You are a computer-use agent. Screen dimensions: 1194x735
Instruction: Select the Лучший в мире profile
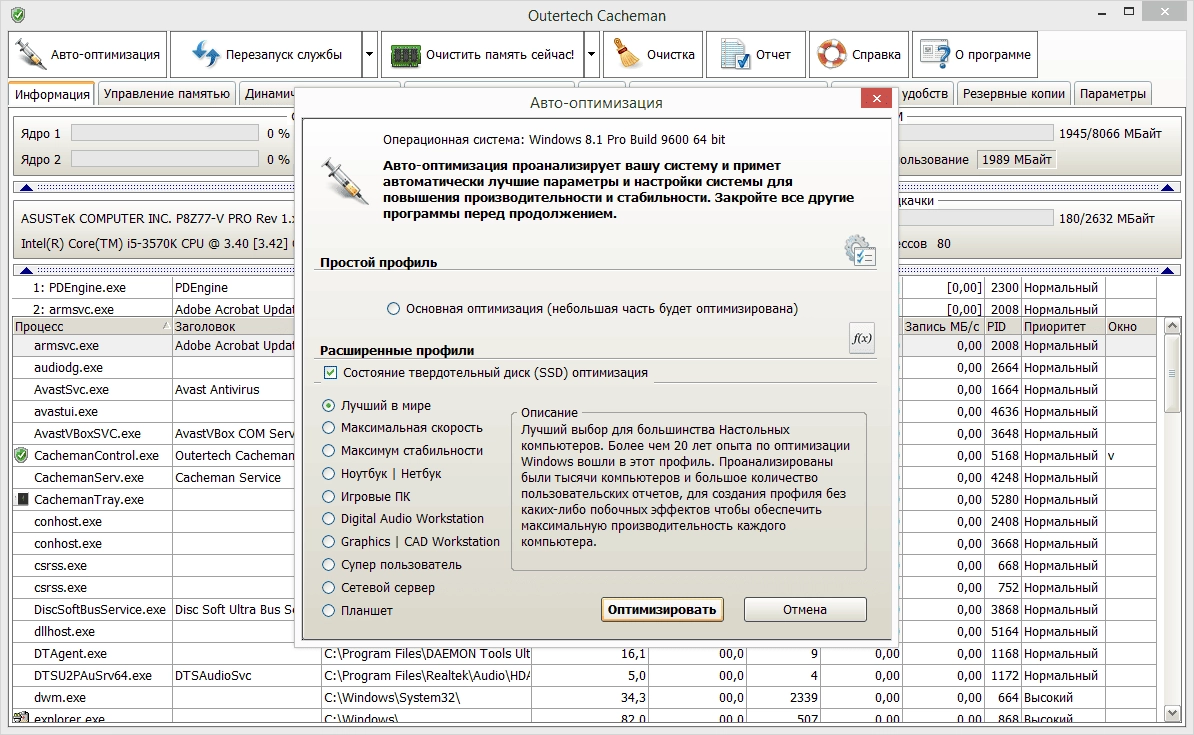[377, 405]
